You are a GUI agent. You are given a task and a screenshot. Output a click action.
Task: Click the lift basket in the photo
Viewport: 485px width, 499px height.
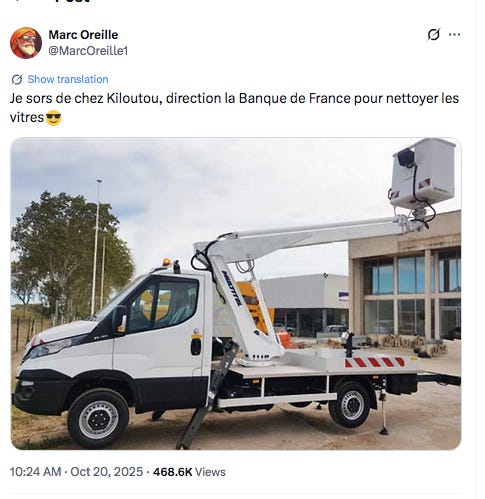(423, 173)
